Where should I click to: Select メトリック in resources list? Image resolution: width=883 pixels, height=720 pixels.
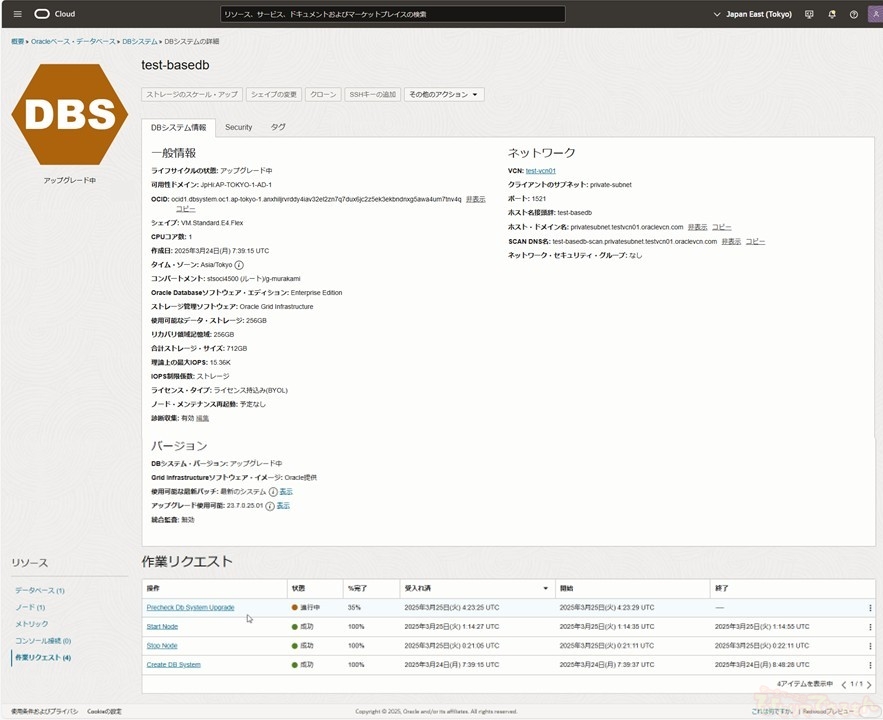[x=32, y=624]
